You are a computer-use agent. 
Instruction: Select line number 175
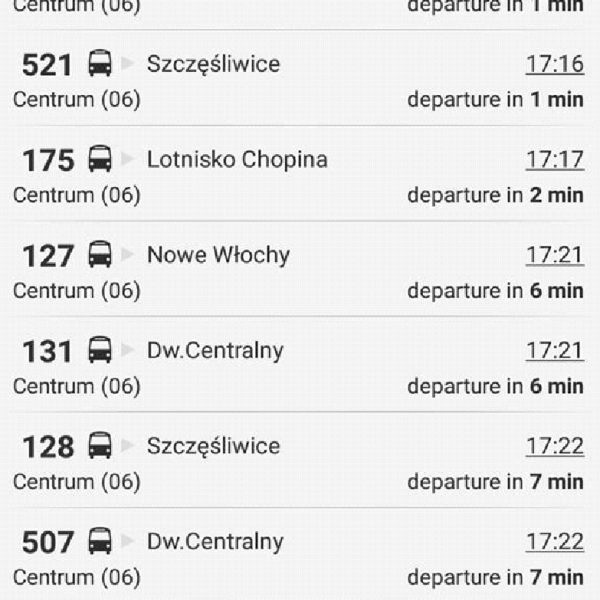(47, 161)
